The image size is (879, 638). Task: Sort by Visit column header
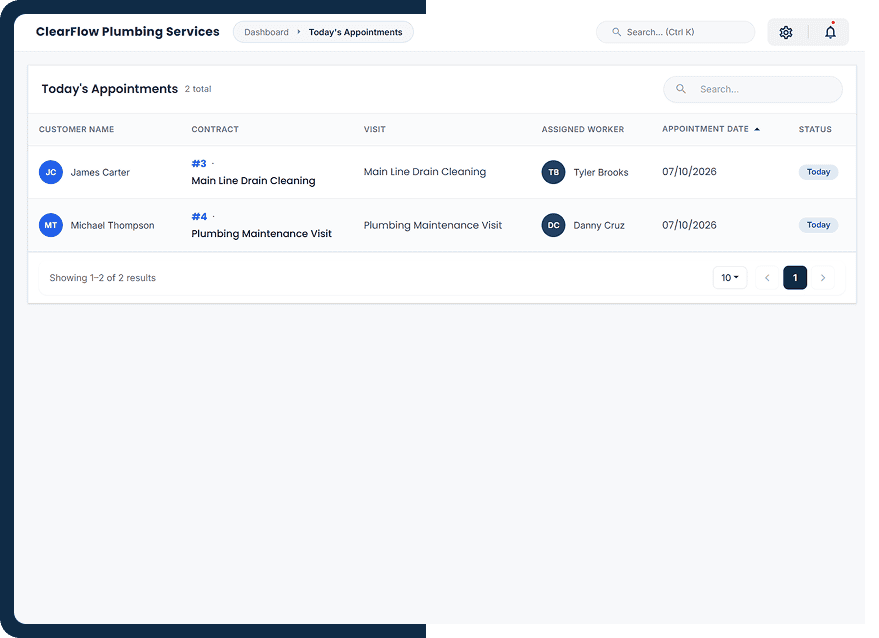(x=374, y=130)
